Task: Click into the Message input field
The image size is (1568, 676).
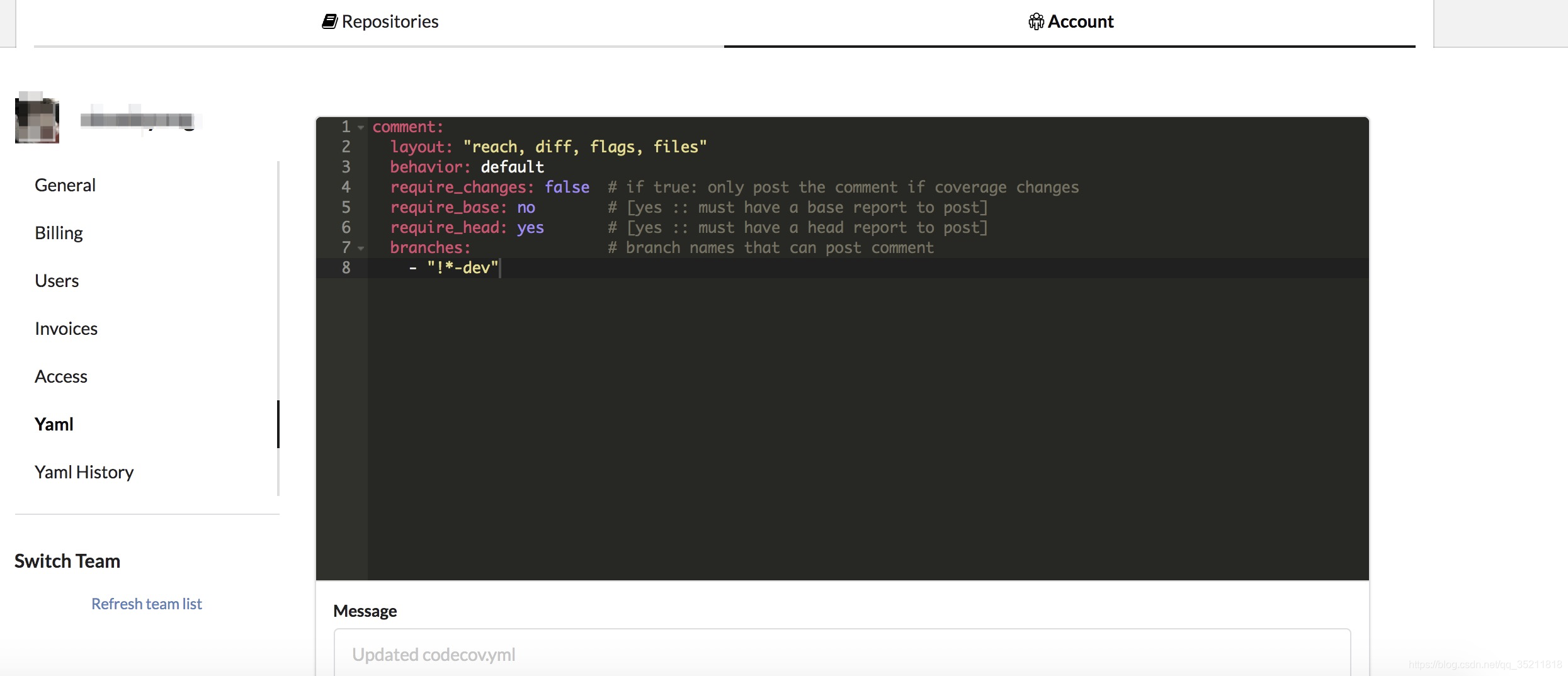Action: pos(842,653)
